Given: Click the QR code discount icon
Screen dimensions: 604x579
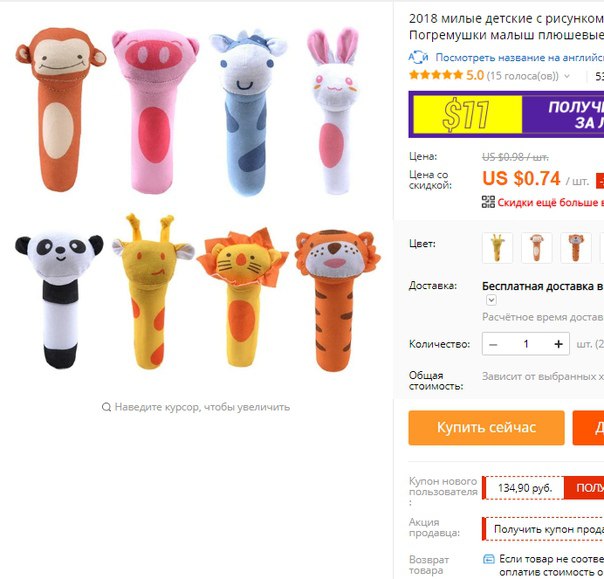Looking at the screenshot, I should (x=488, y=202).
